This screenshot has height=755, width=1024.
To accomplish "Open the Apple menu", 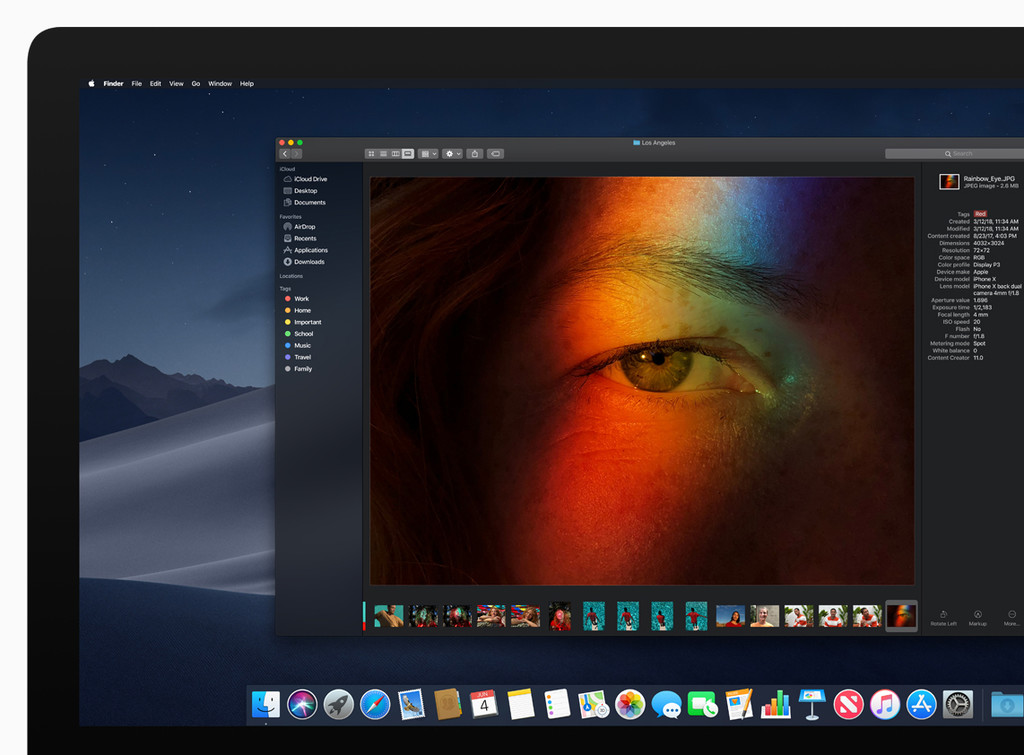I will [90, 83].
